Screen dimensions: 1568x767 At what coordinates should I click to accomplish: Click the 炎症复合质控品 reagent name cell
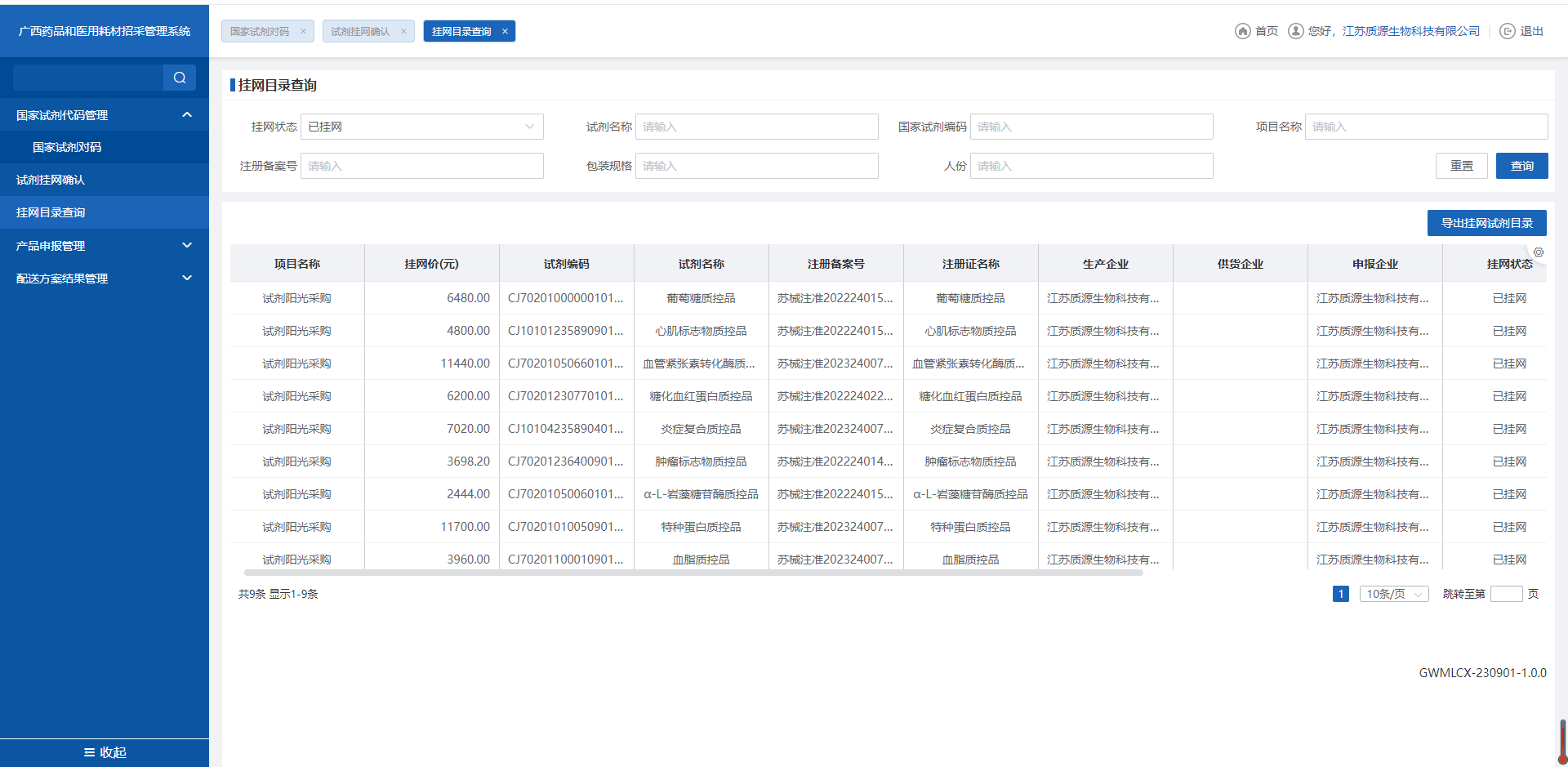click(702, 429)
